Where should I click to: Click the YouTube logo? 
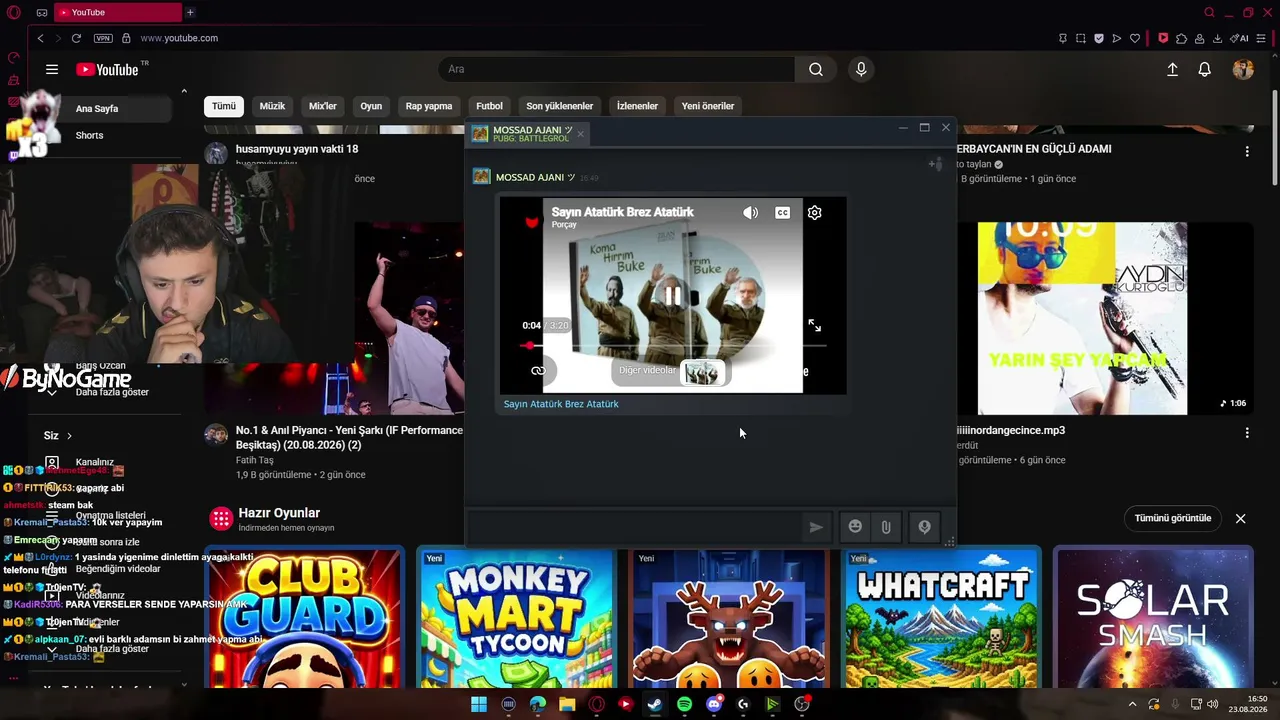(107, 69)
